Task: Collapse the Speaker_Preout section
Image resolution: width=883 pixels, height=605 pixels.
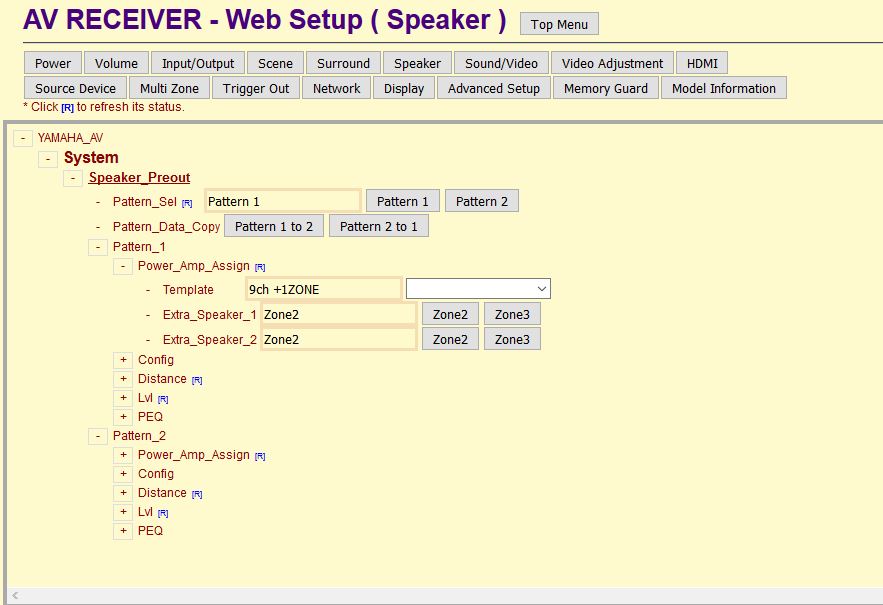Action: (x=73, y=178)
